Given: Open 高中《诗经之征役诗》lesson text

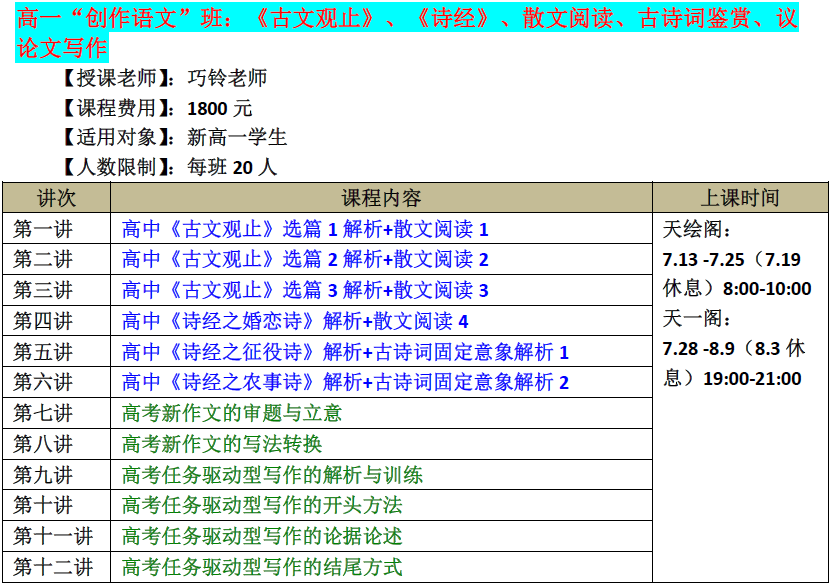Looking at the screenshot, I should point(345,352).
